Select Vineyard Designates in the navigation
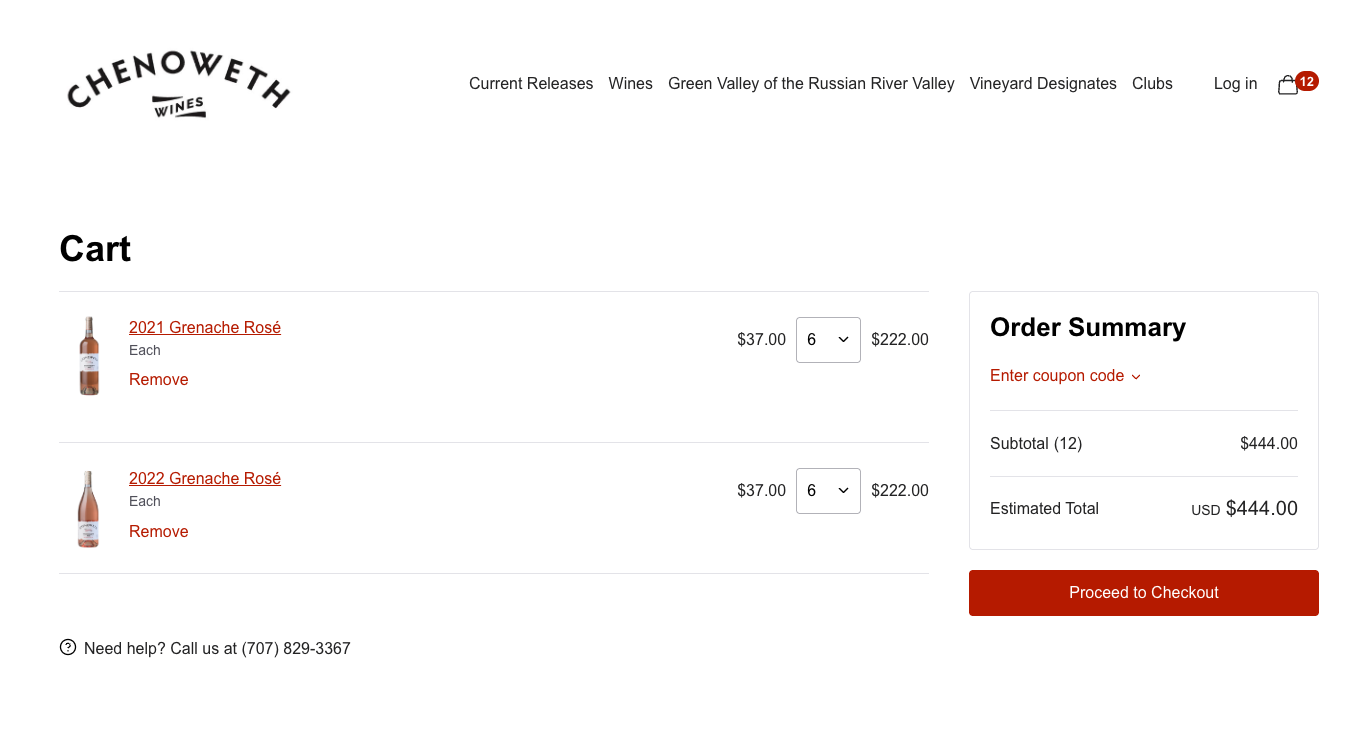The height and width of the screenshot is (740, 1371). [1043, 84]
